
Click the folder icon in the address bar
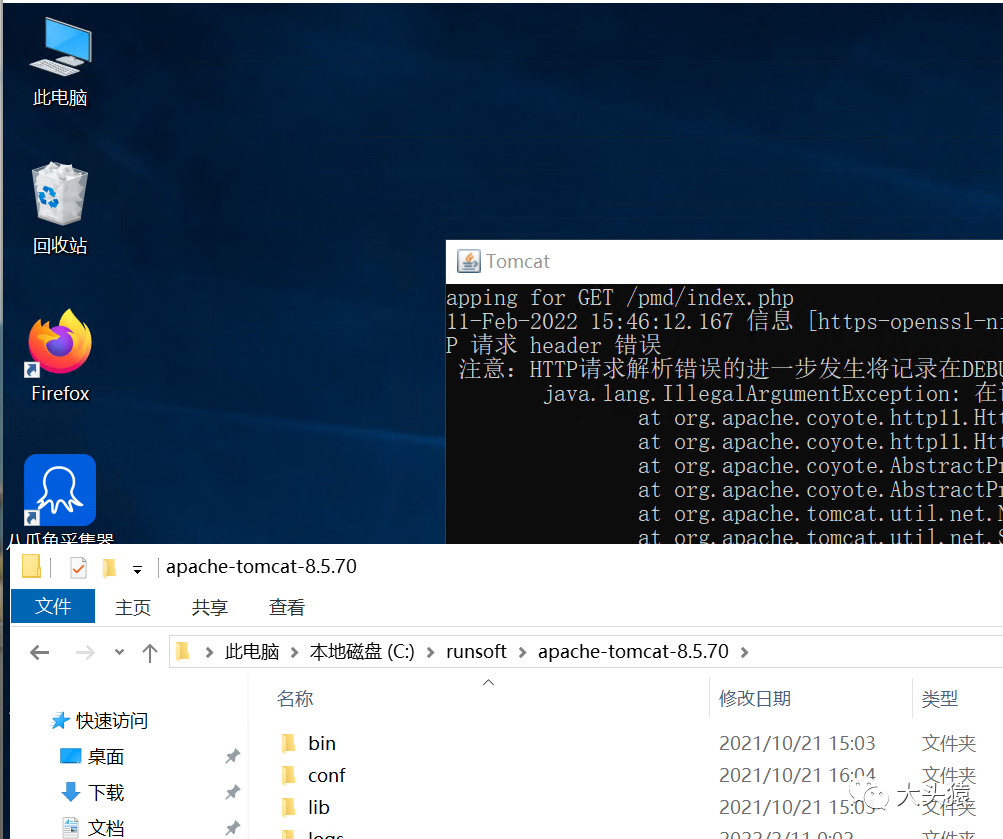[x=183, y=652]
